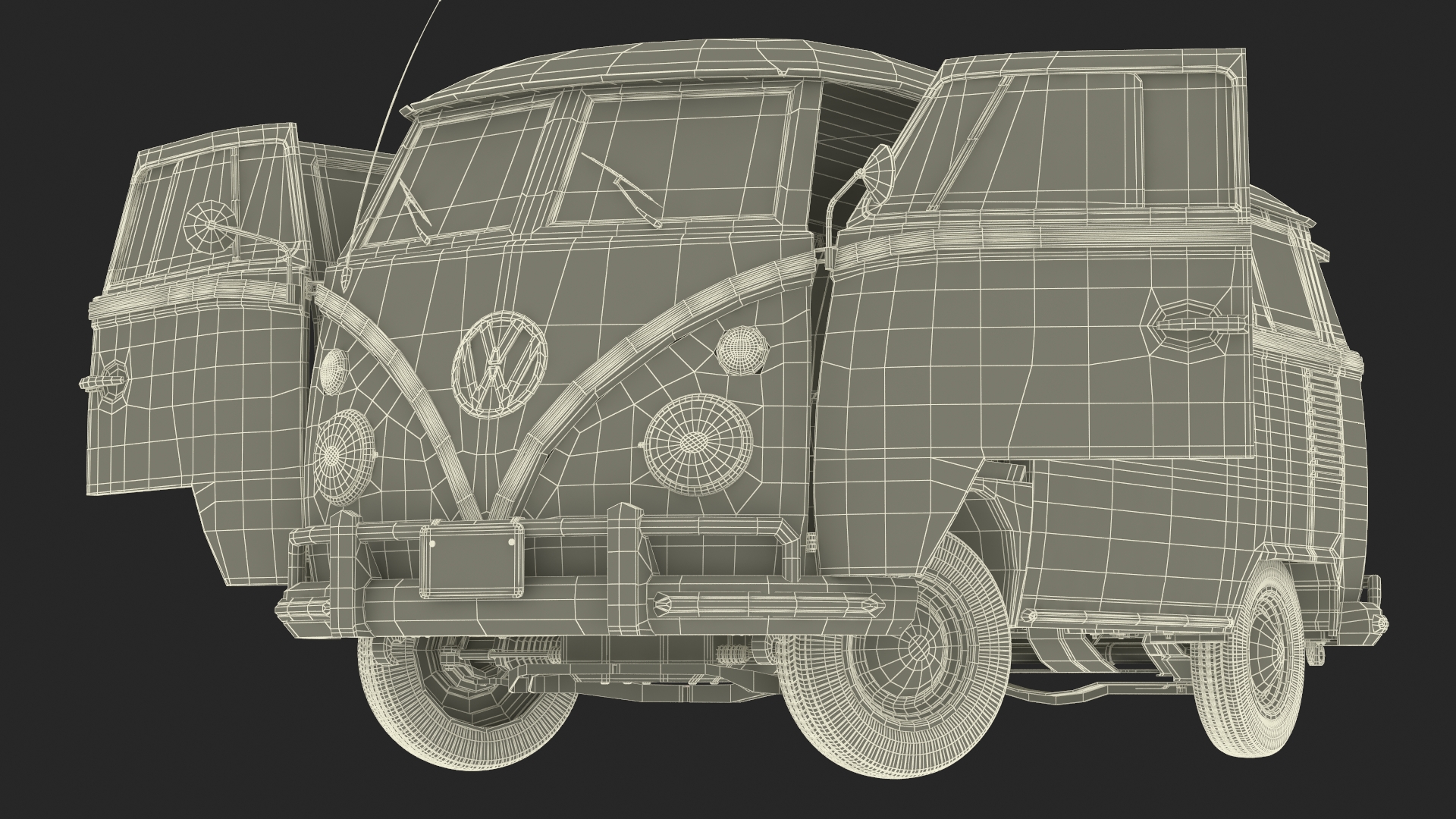This screenshot has width=1456, height=819.
Task: Click the VW emblem on the van's nose
Action: (x=500, y=363)
